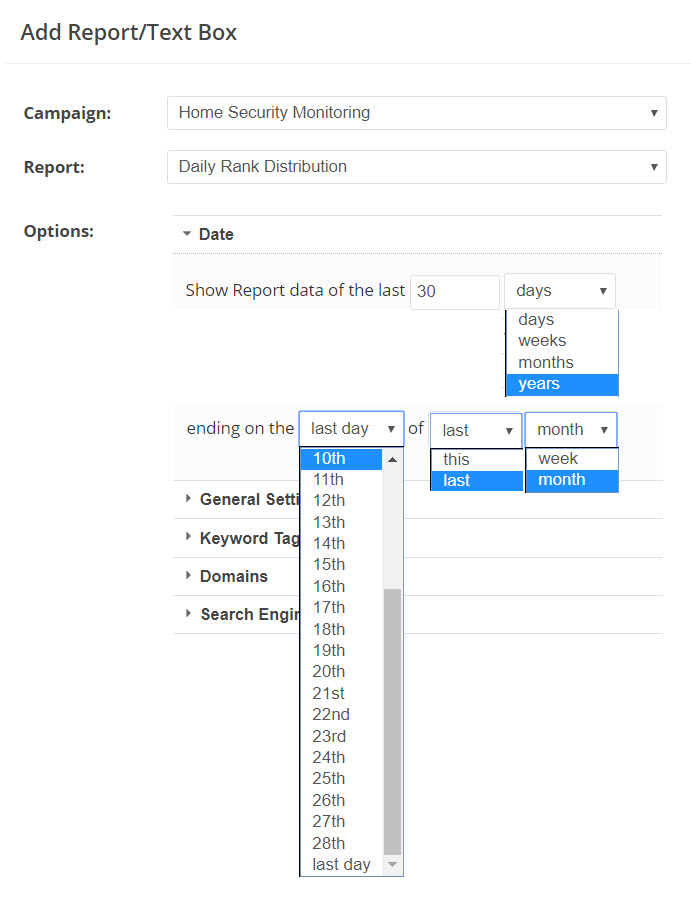Image resolution: width=691 pixels, height=909 pixels.
Task: Pick '22nd' from the day list
Action: tap(331, 715)
